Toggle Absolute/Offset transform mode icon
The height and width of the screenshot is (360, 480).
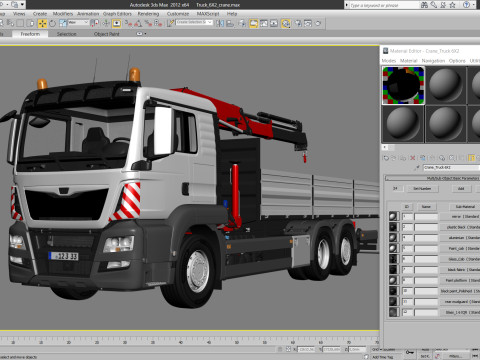coord(288,349)
